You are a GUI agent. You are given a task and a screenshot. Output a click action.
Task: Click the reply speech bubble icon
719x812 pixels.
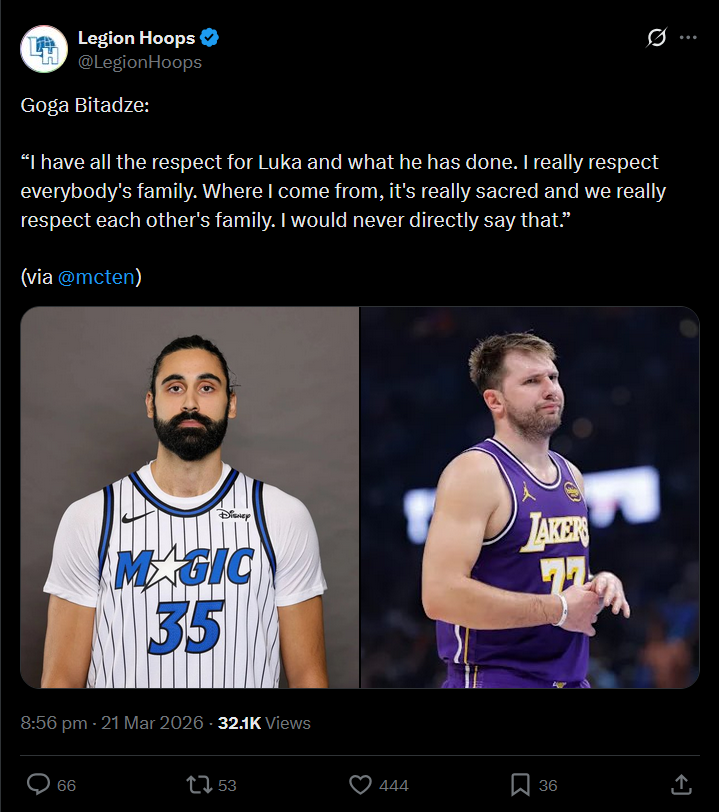(38, 784)
